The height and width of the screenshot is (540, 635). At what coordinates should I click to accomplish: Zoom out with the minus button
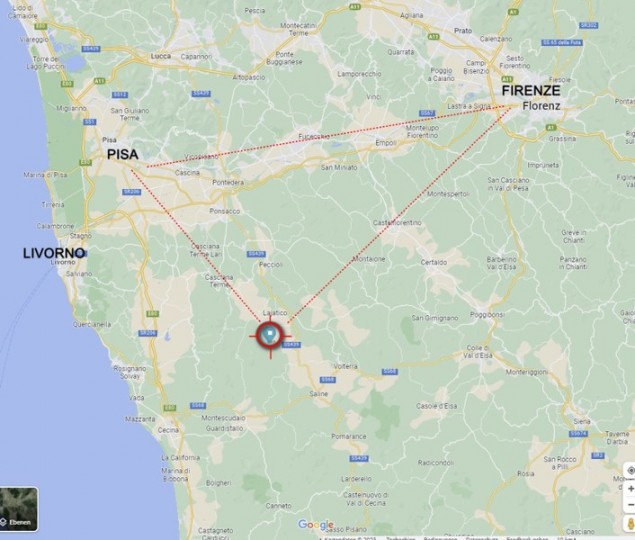631,505
